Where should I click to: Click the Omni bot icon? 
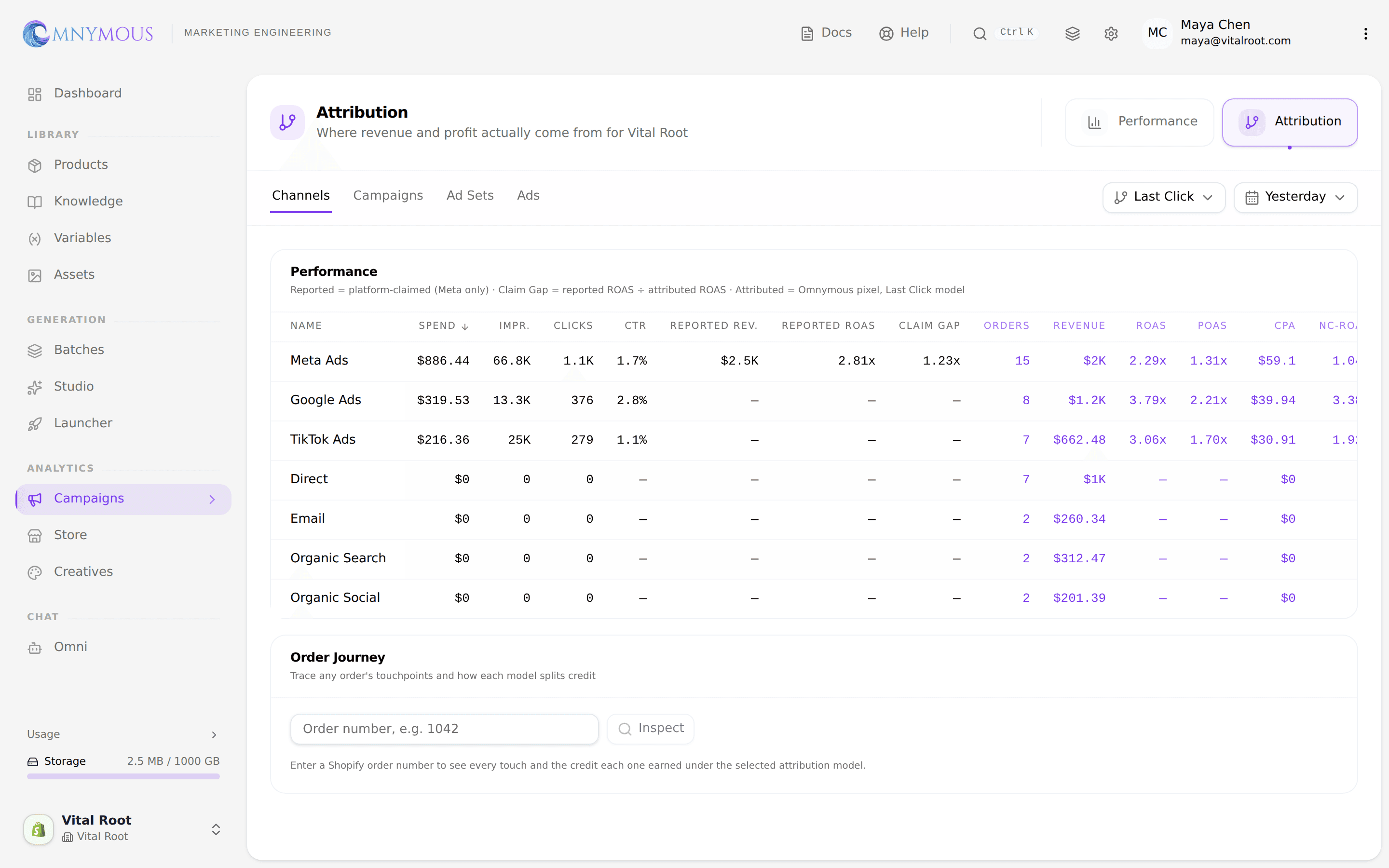click(35, 648)
